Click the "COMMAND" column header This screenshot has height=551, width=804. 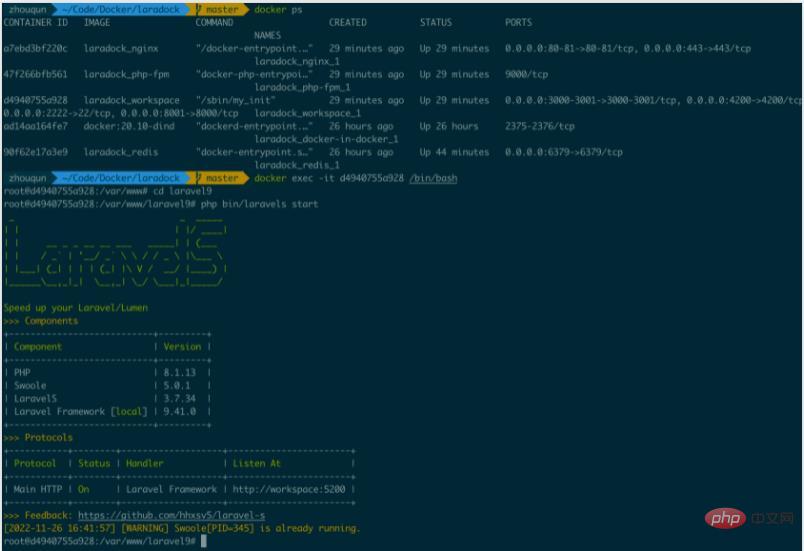tap(214, 23)
